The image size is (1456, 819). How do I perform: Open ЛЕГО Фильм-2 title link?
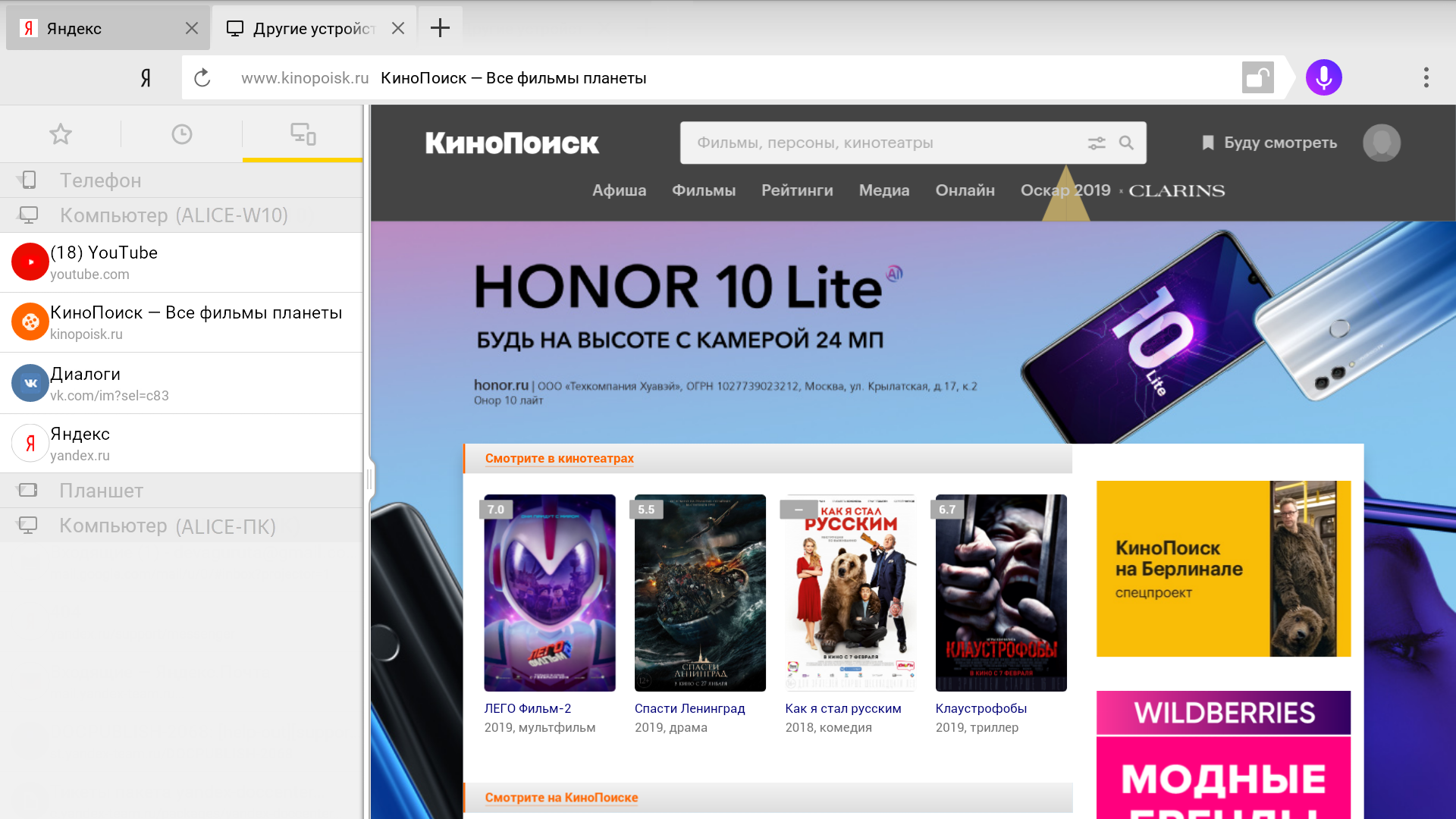(528, 708)
